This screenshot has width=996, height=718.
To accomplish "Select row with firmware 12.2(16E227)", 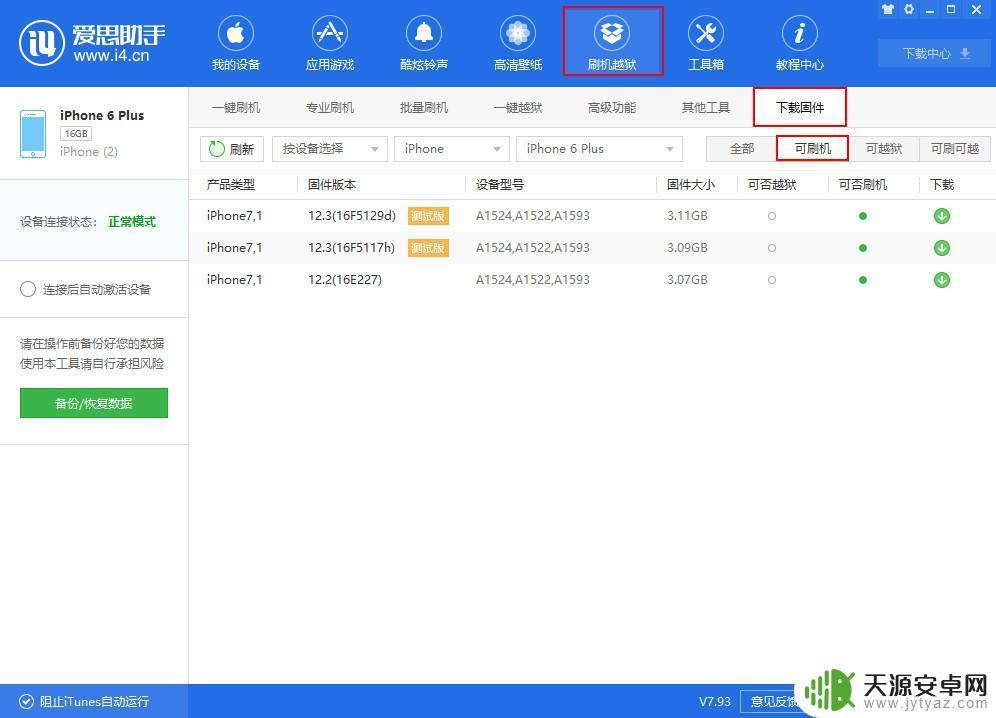I will click(x=592, y=280).
